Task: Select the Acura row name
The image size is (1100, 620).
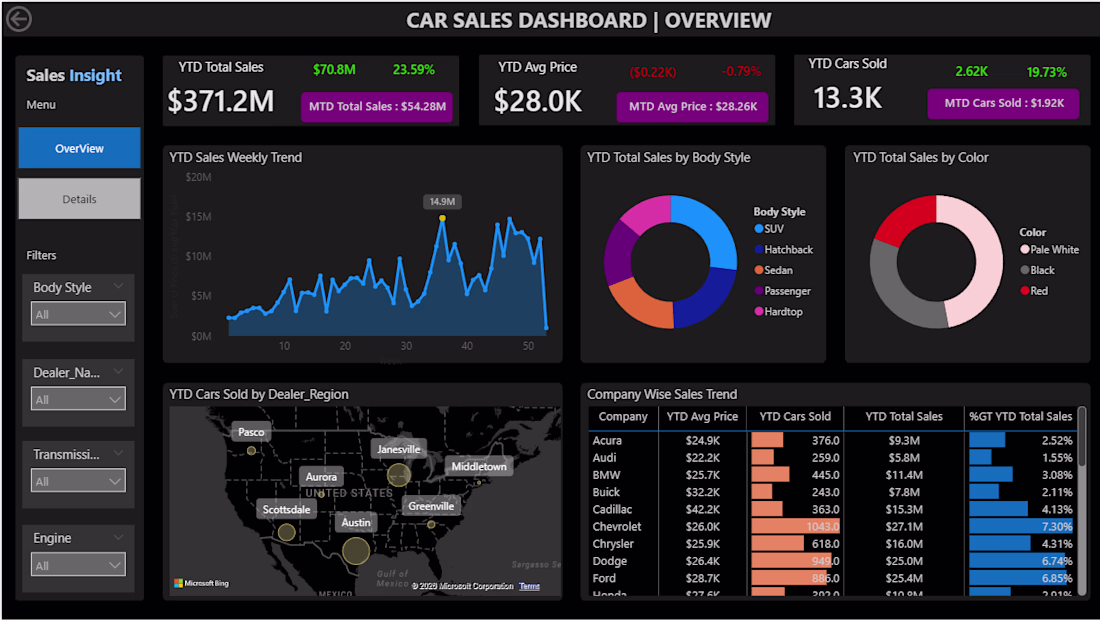Action: [607, 440]
